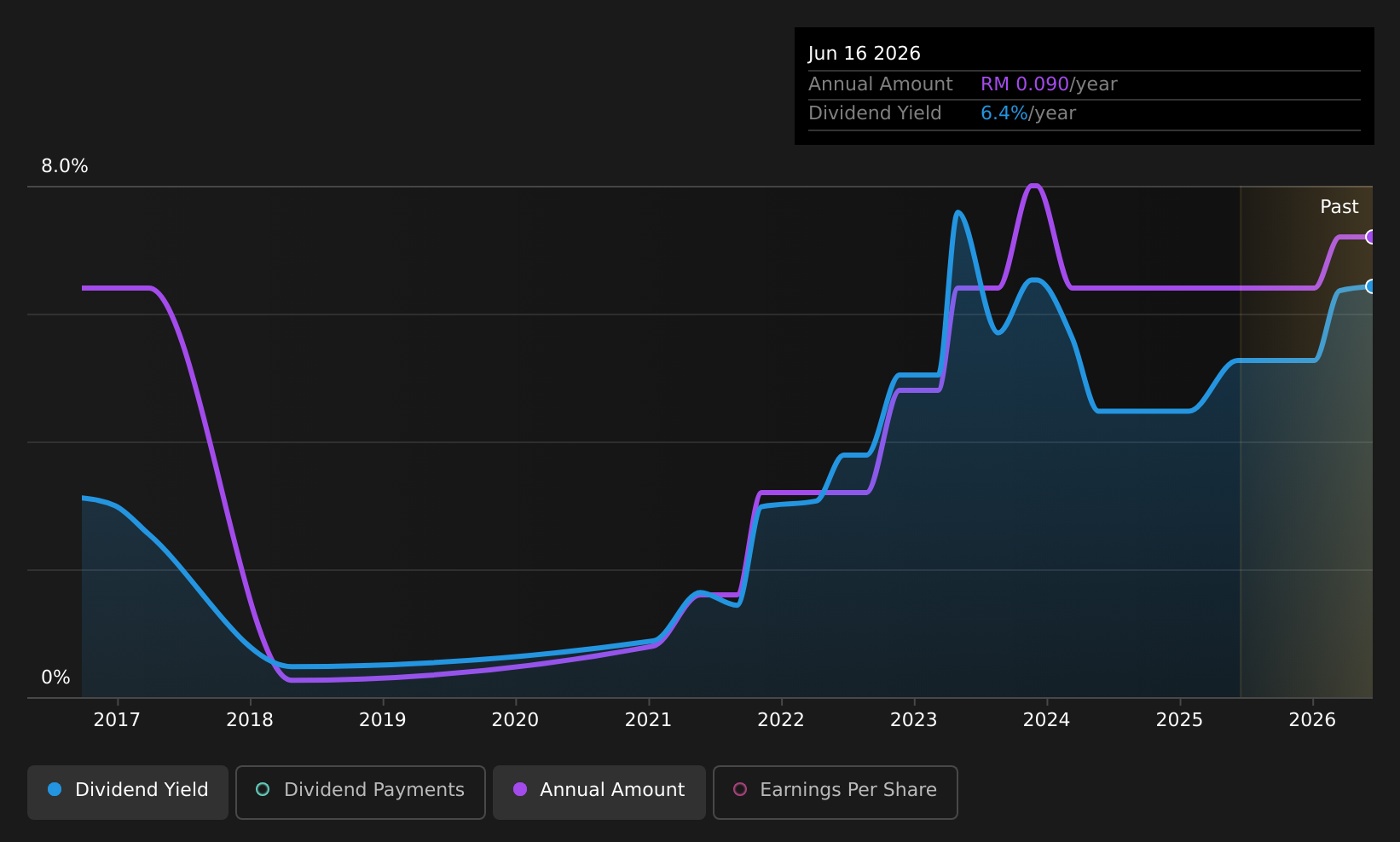This screenshot has height=842, width=1400.
Task: Click the 2023 x-axis label
Action: coord(914,720)
